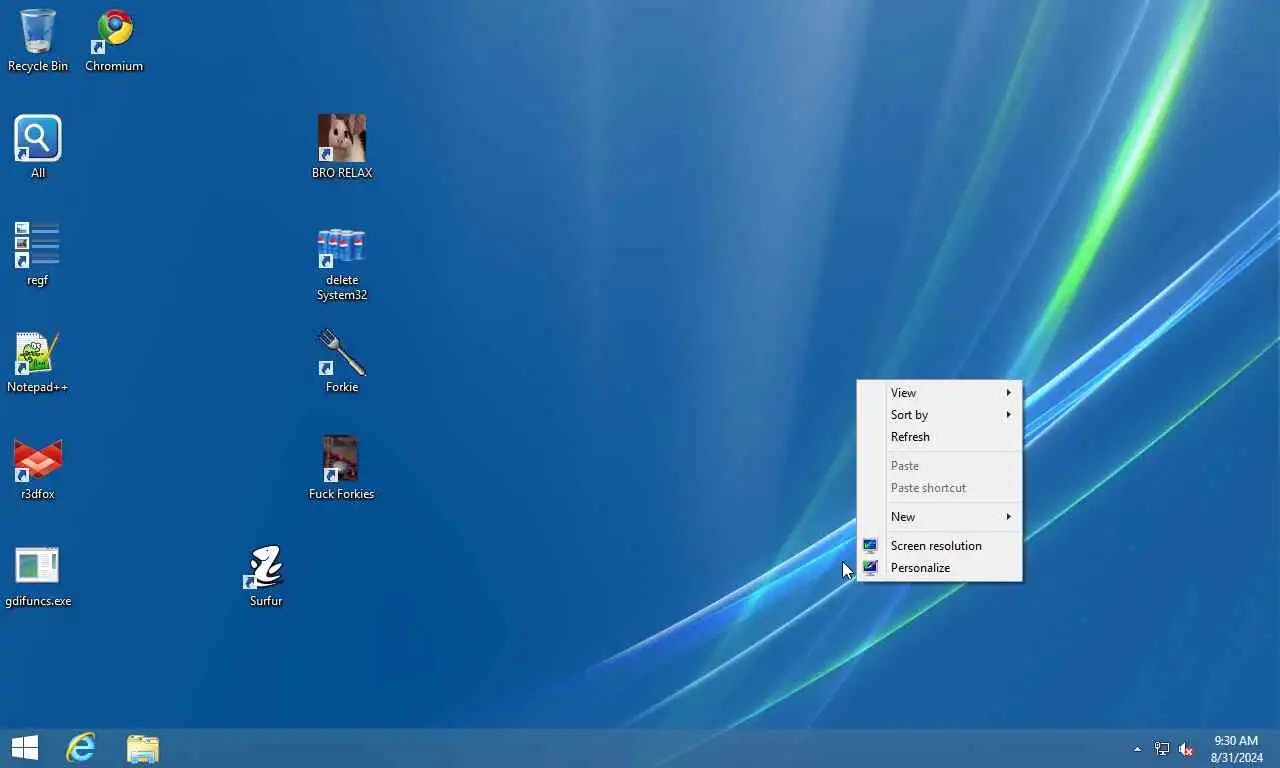This screenshot has width=1280, height=768.
Task: Click the muted volume tray icon
Action: click(x=1186, y=749)
